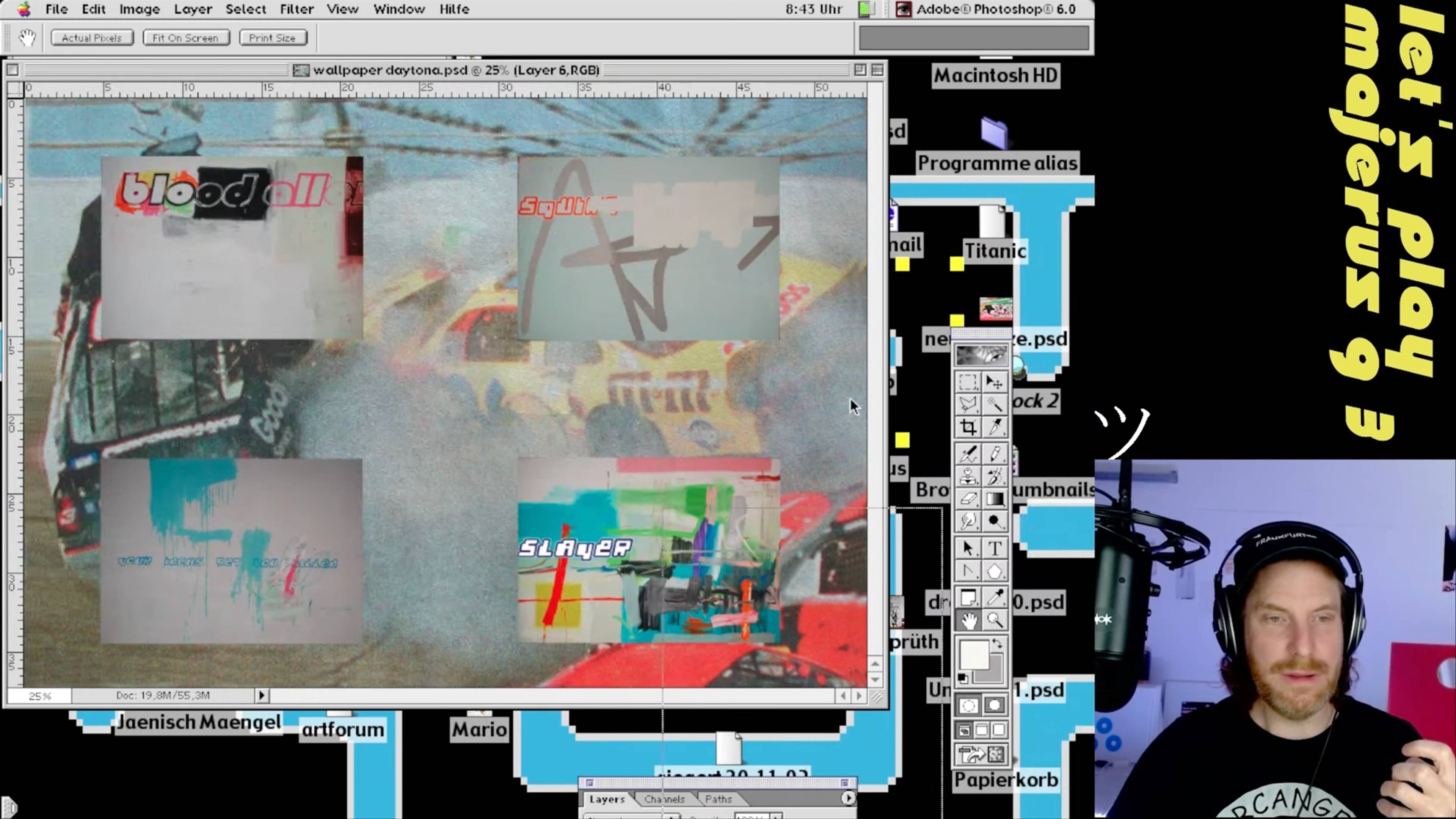Screen dimensions: 1456x819
Task: Select the Rectangular Marquee tool
Action: tap(968, 383)
